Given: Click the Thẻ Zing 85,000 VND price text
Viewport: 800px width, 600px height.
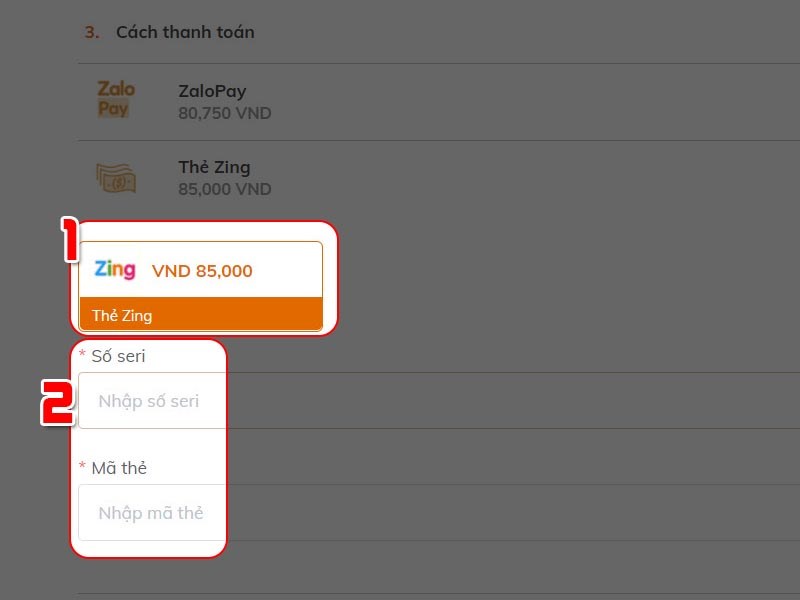Looking at the screenshot, I should click(x=224, y=189).
